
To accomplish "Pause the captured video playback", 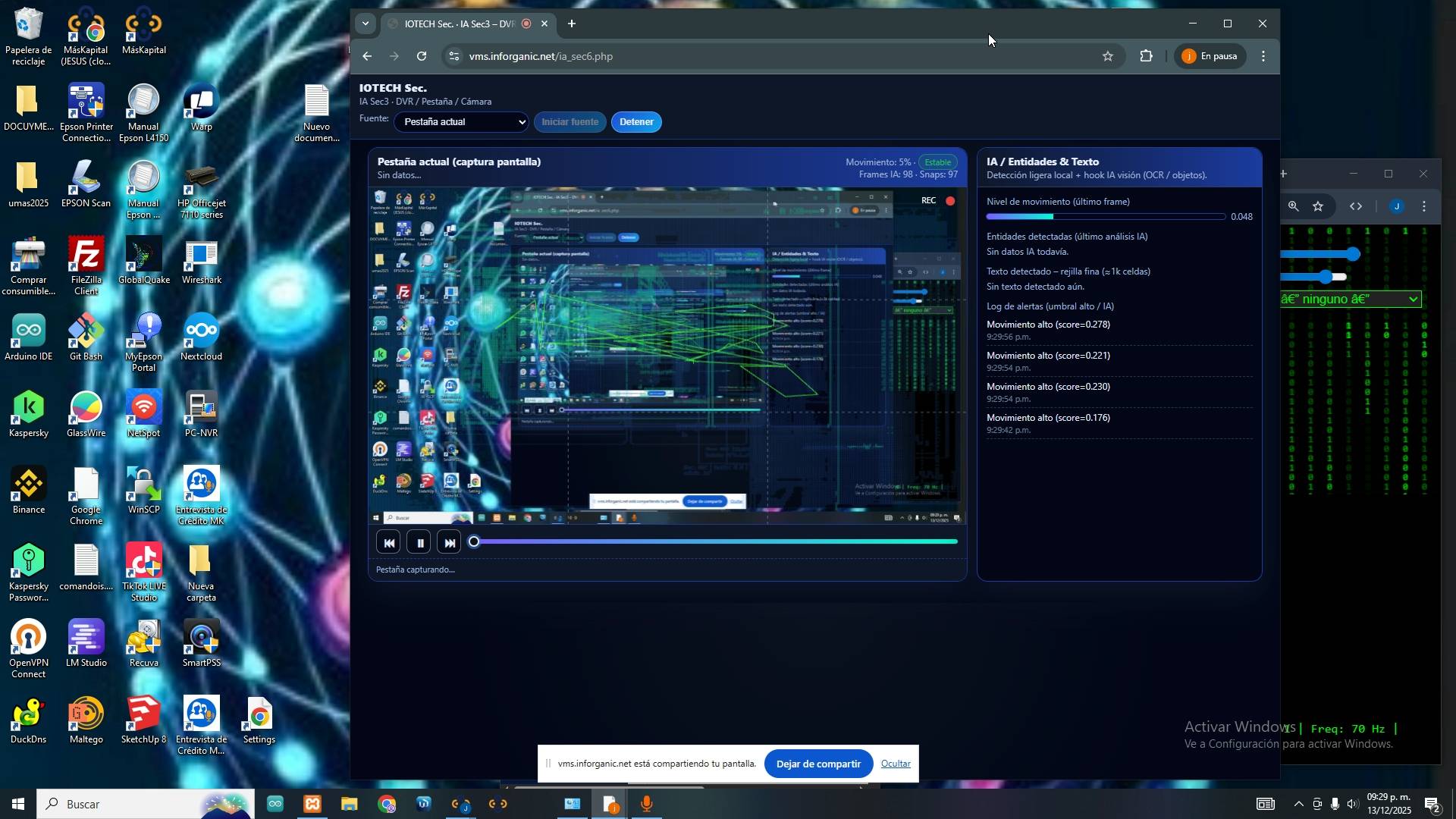I will [x=419, y=543].
